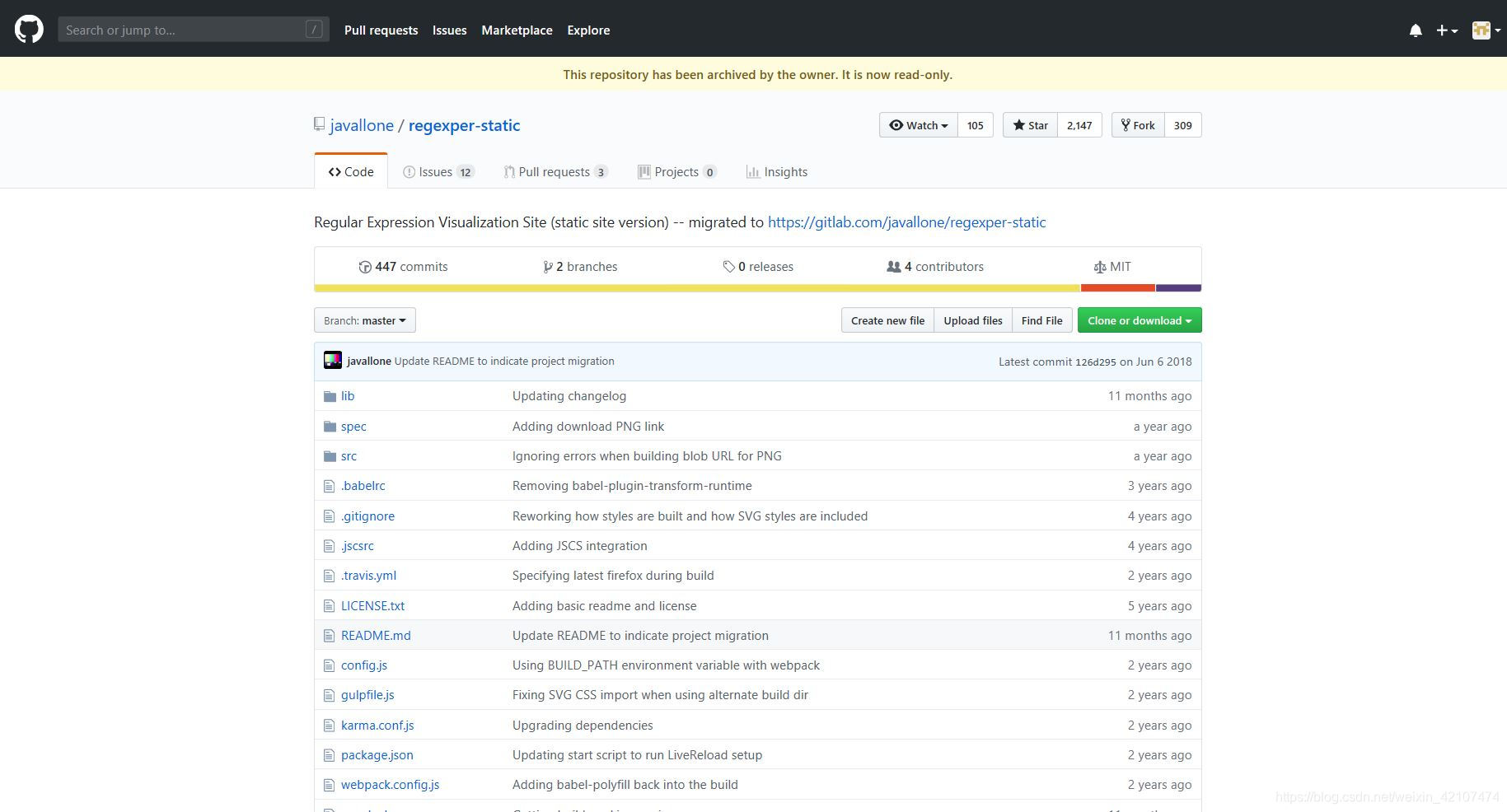
Task: View the 4 contributors
Action: [x=935, y=267]
